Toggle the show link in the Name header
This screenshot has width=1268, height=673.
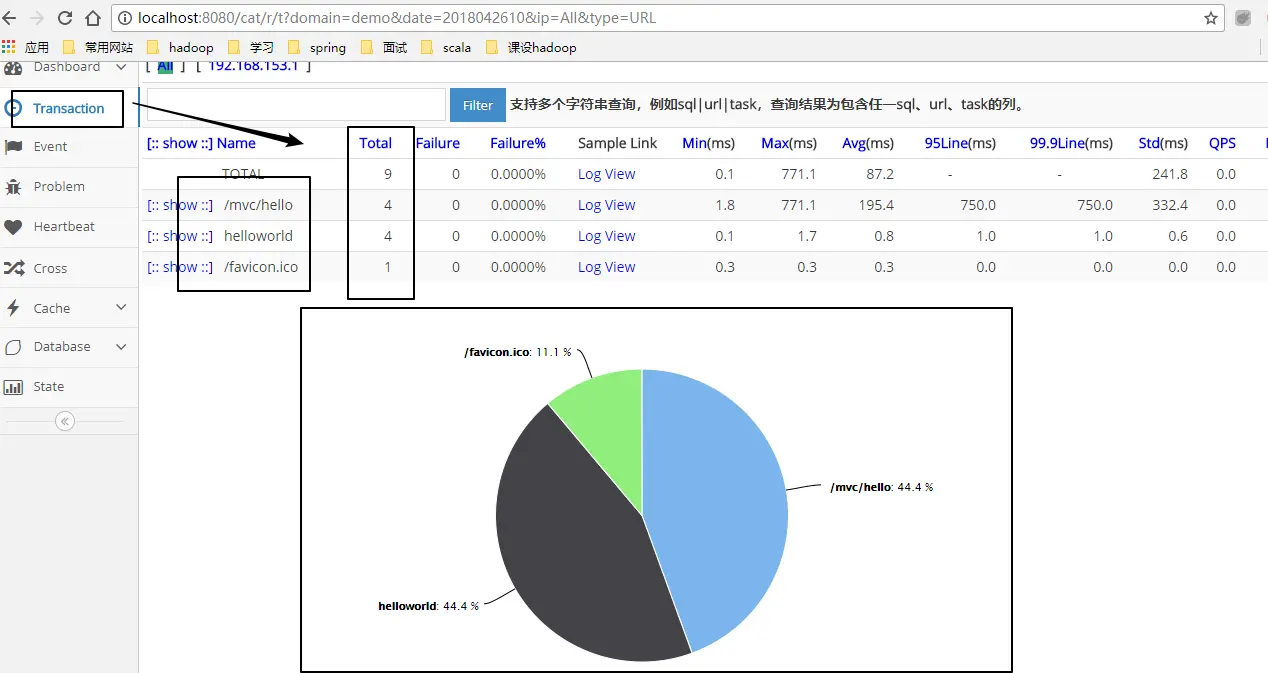pos(180,143)
